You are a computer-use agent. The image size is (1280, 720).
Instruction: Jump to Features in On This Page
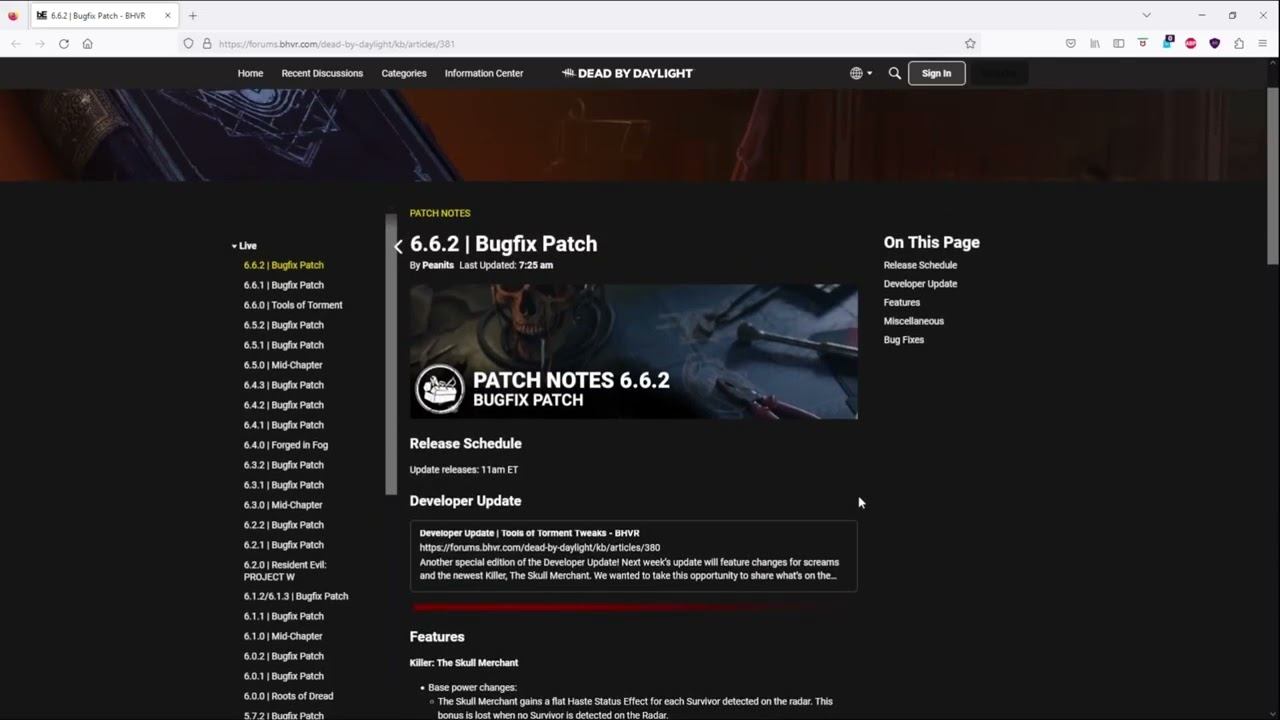coord(902,302)
